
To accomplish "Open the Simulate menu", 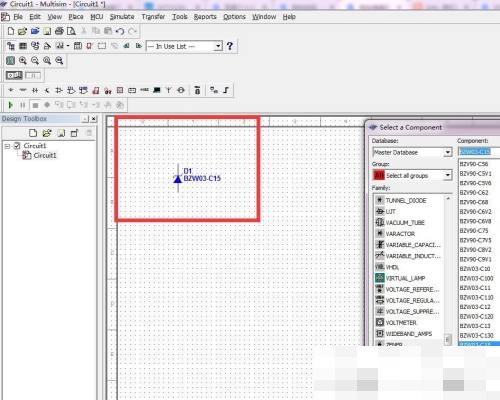I will coord(122,17).
